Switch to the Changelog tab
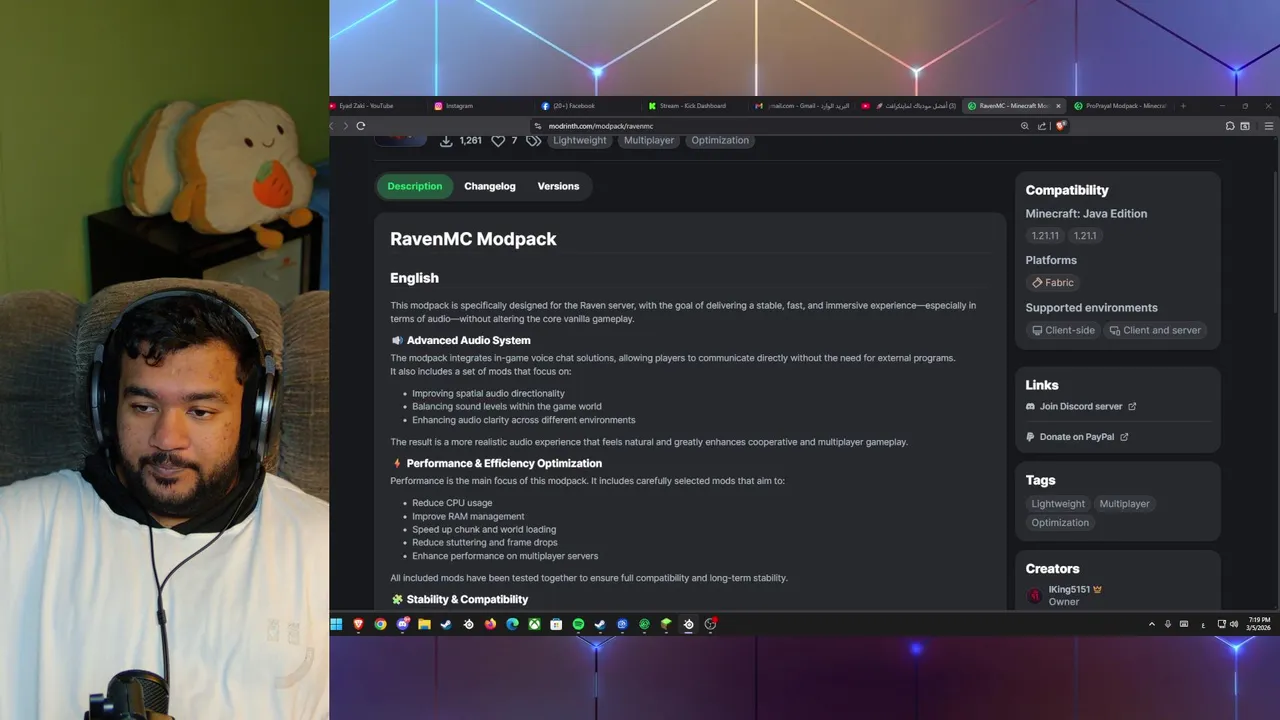1280x720 pixels. [490, 186]
